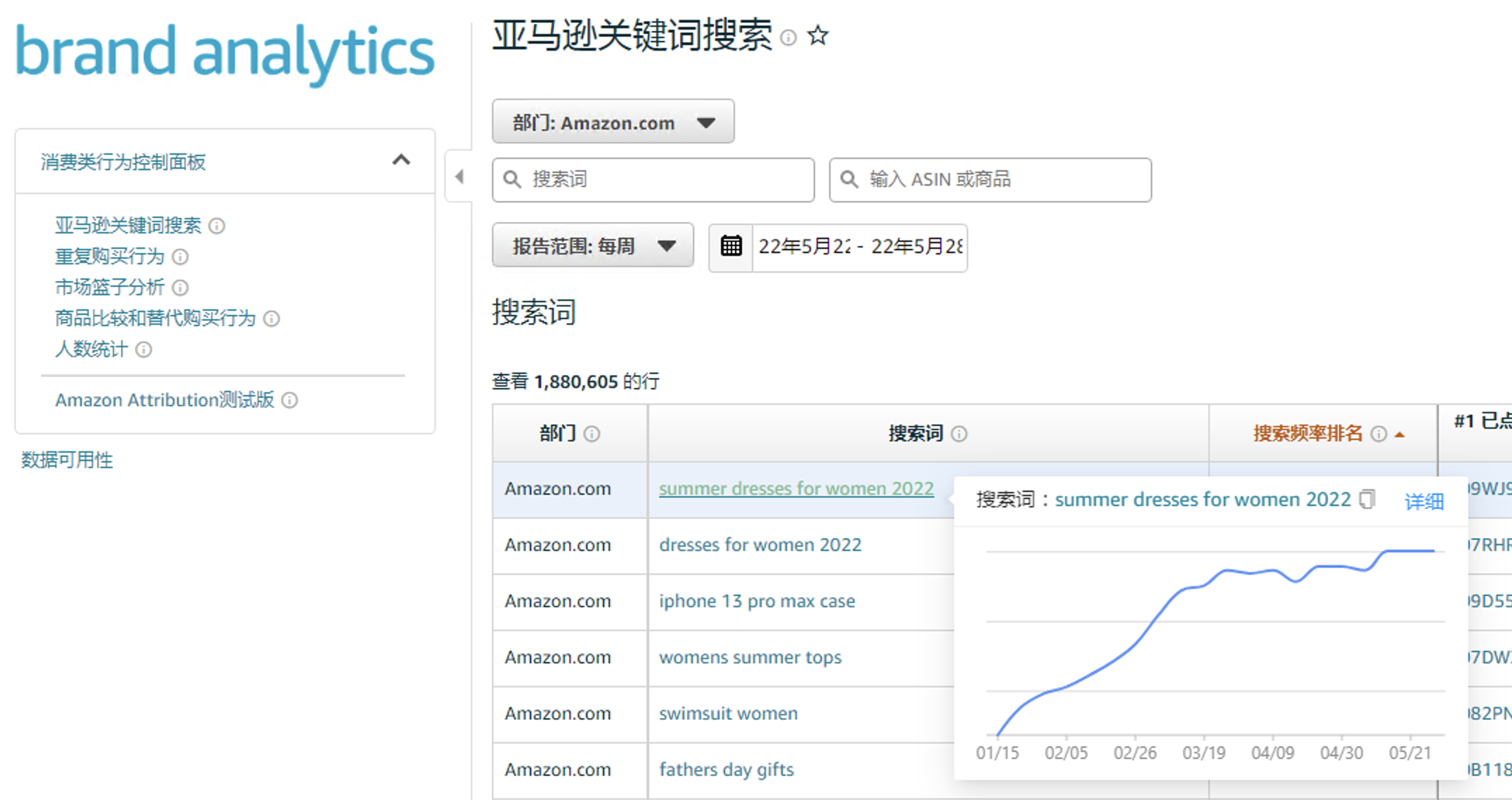This screenshot has width=1512, height=800.
Task: Click info icon next to 部门 column header
Action: coord(592,434)
